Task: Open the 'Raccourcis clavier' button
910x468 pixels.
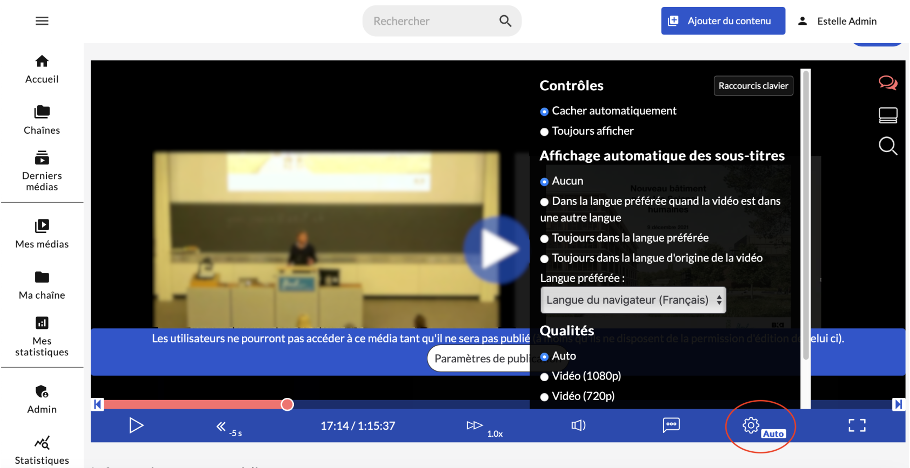Action: click(x=754, y=86)
